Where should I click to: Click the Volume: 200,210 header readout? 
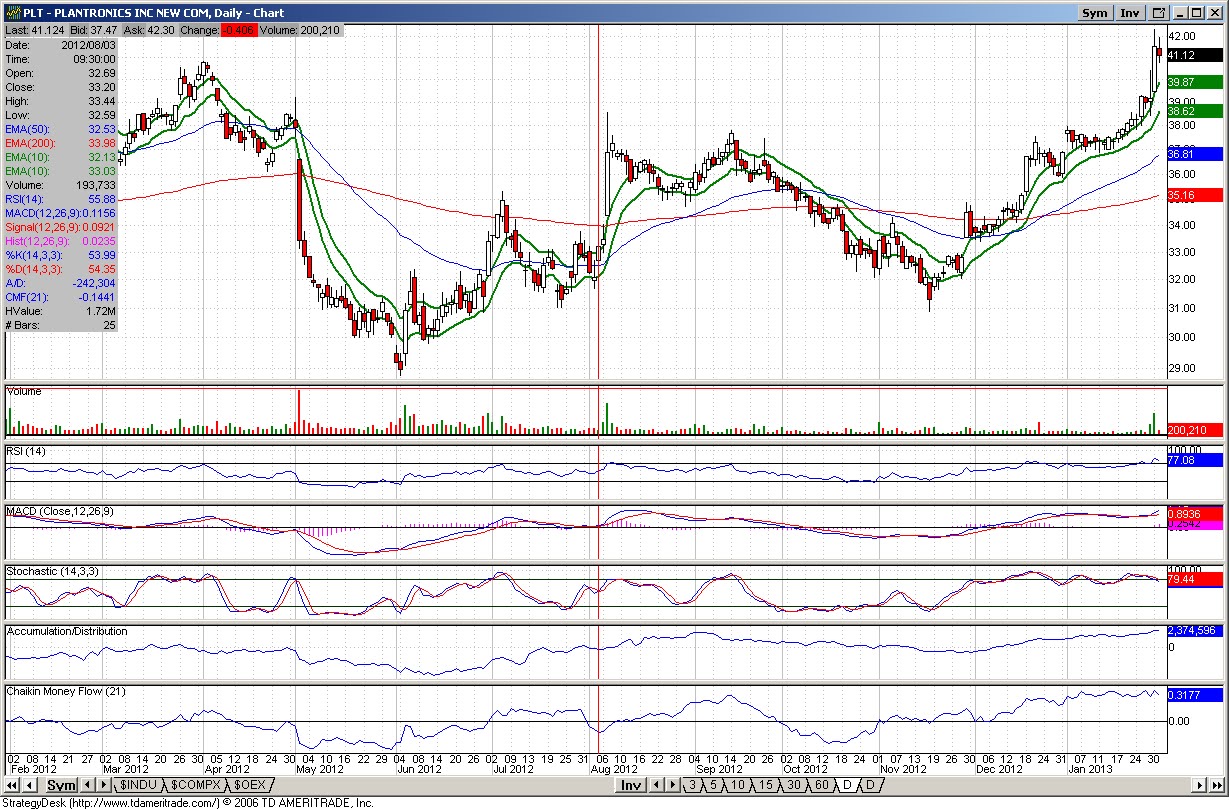(301, 30)
